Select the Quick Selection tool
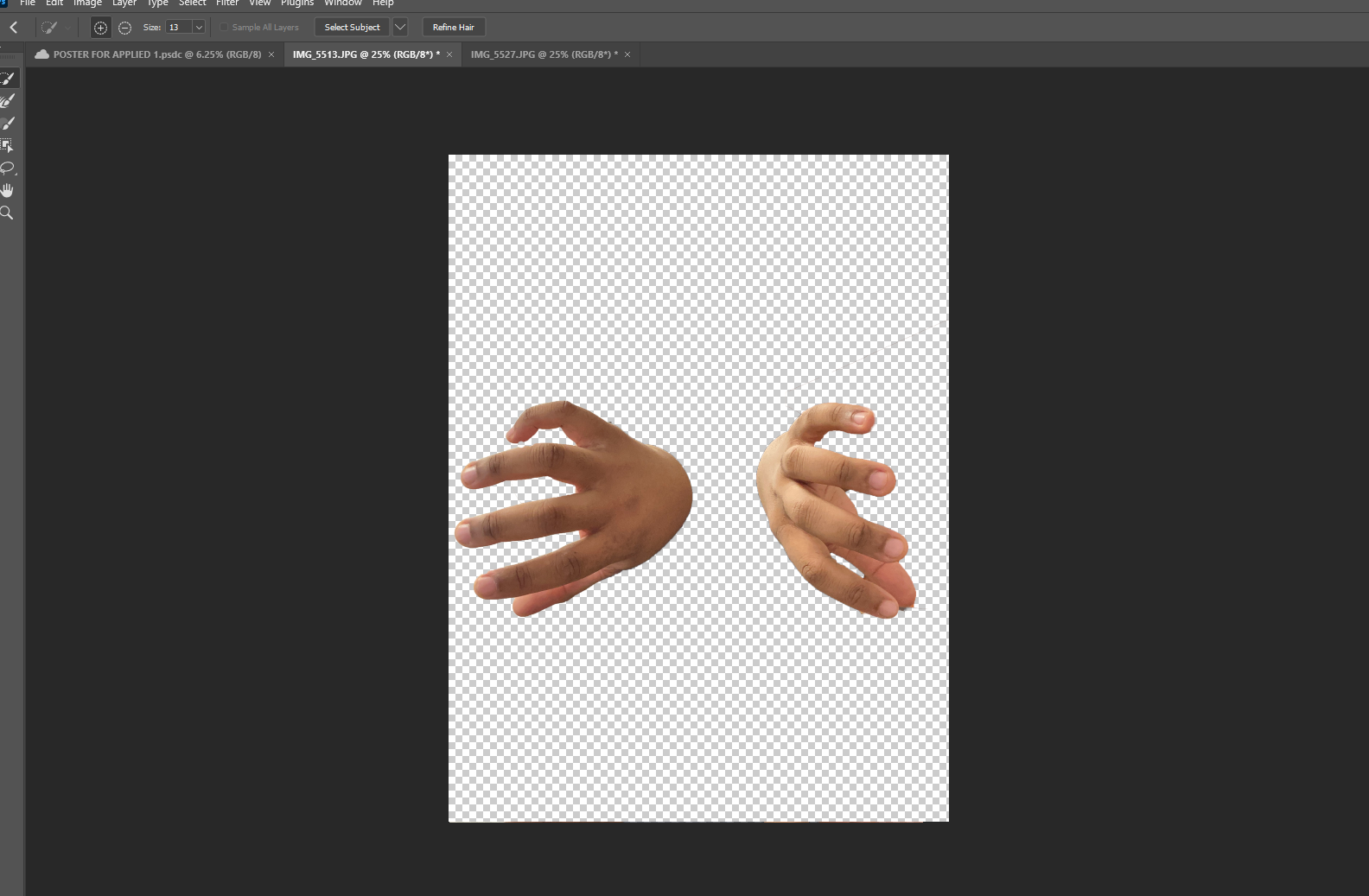This screenshot has height=896, width=1369. pyautogui.click(x=9, y=79)
